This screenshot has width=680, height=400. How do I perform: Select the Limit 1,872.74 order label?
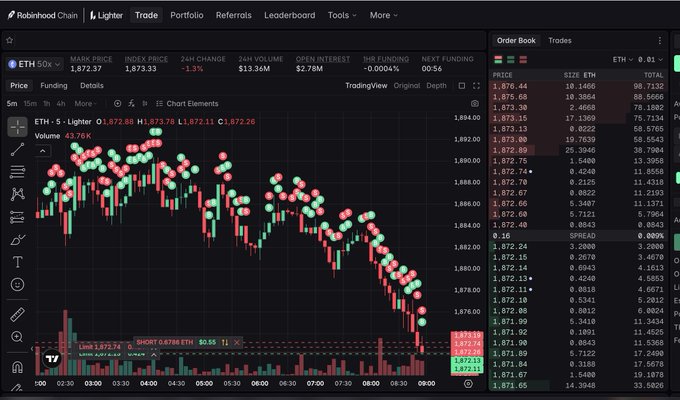[x=99, y=347]
